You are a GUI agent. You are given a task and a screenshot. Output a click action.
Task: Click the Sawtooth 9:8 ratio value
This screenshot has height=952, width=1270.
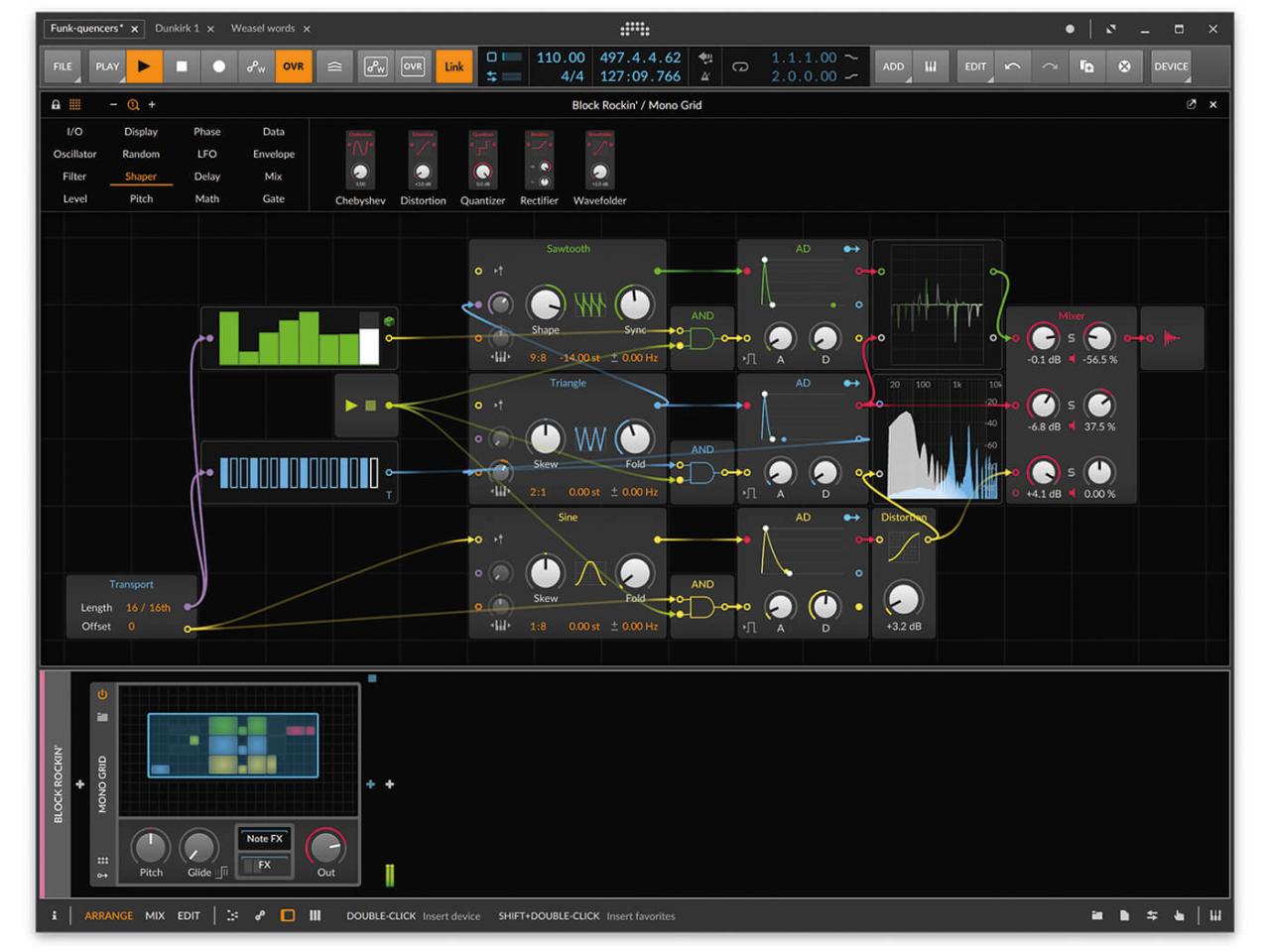pyautogui.click(x=538, y=357)
